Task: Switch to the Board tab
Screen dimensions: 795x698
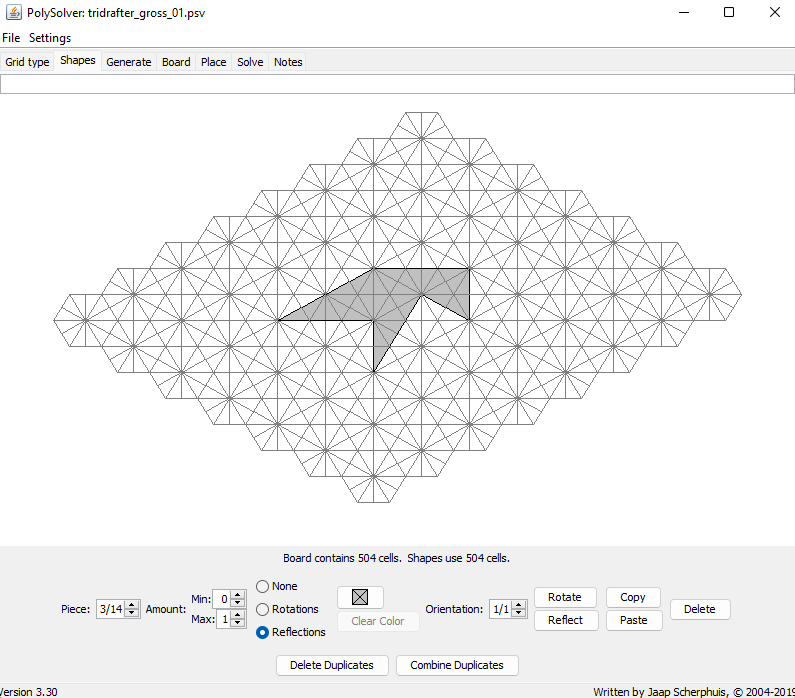Action: pyautogui.click(x=176, y=62)
